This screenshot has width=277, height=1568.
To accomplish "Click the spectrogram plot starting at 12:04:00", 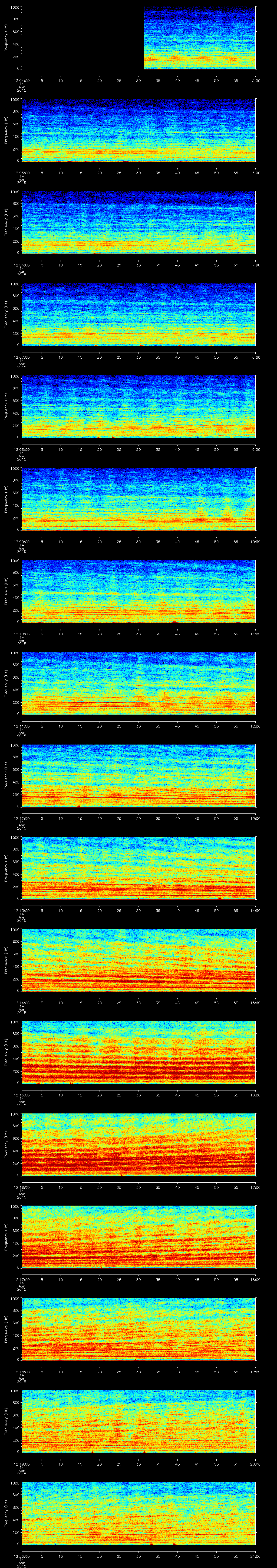I will [139, 38].
